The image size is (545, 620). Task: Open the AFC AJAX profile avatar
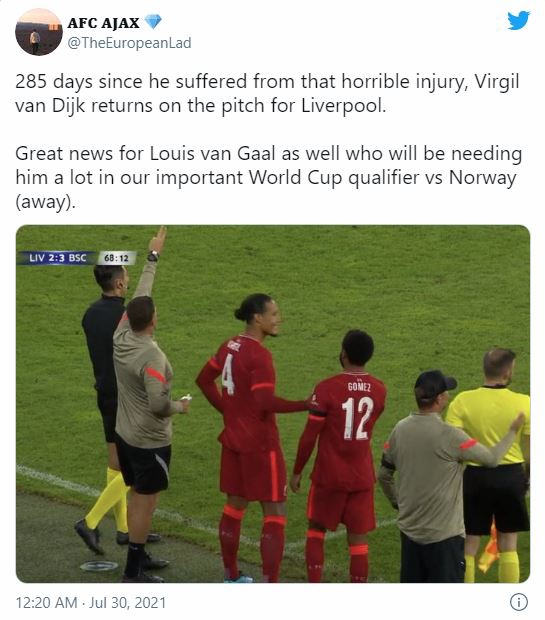pyautogui.click(x=39, y=32)
